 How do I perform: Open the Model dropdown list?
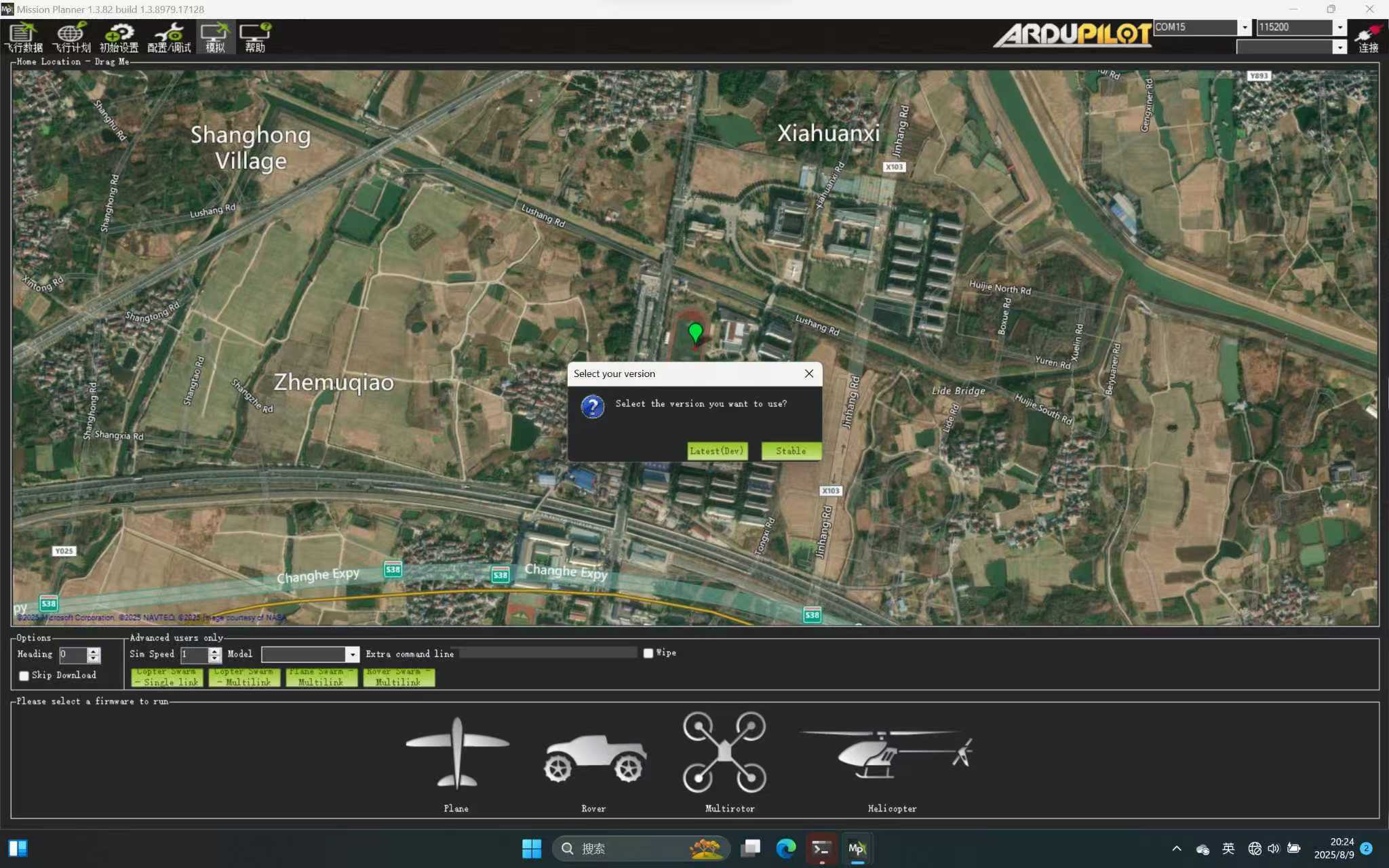352,654
